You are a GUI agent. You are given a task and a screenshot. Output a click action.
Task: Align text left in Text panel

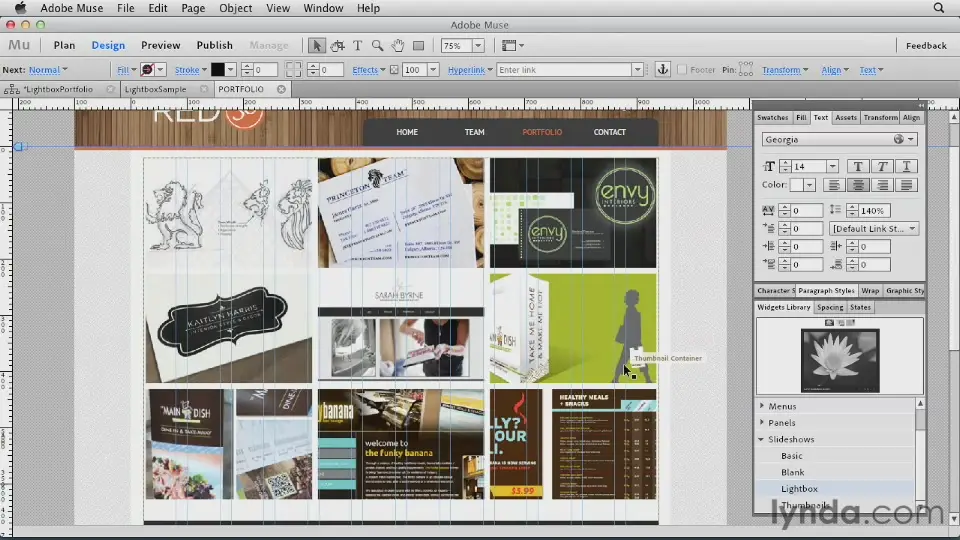point(833,184)
